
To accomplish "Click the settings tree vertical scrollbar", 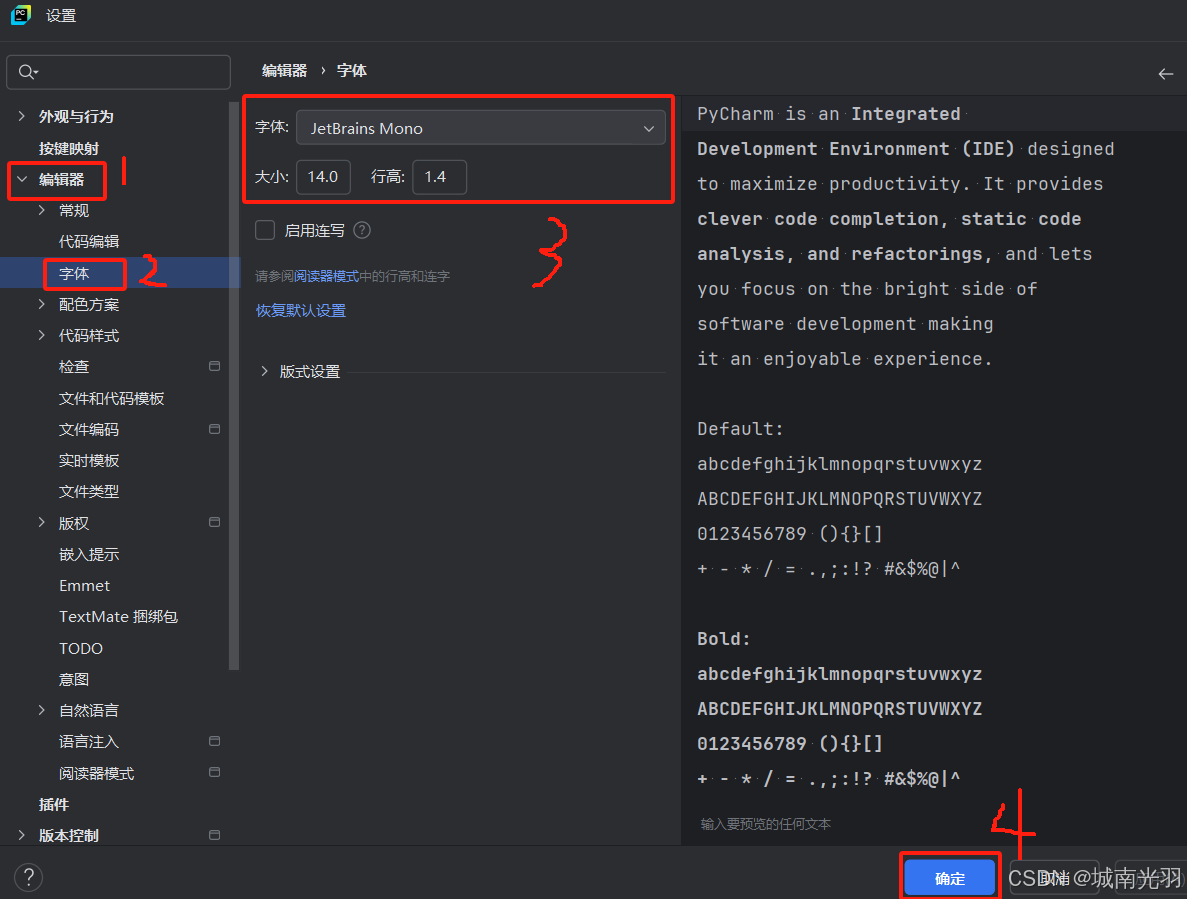I will pyautogui.click(x=234, y=386).
